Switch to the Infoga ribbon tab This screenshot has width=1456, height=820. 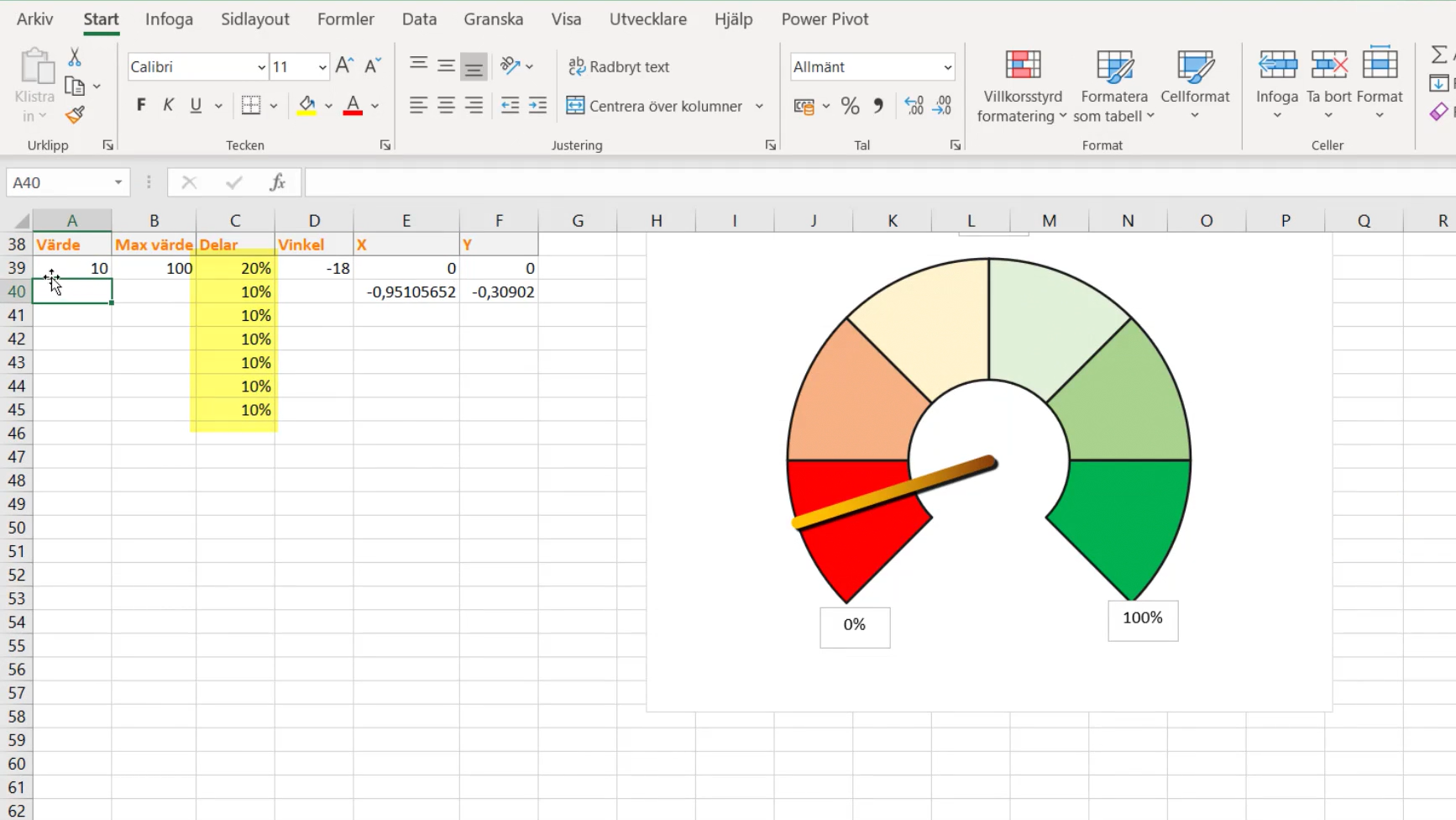[x=169, y=18]
